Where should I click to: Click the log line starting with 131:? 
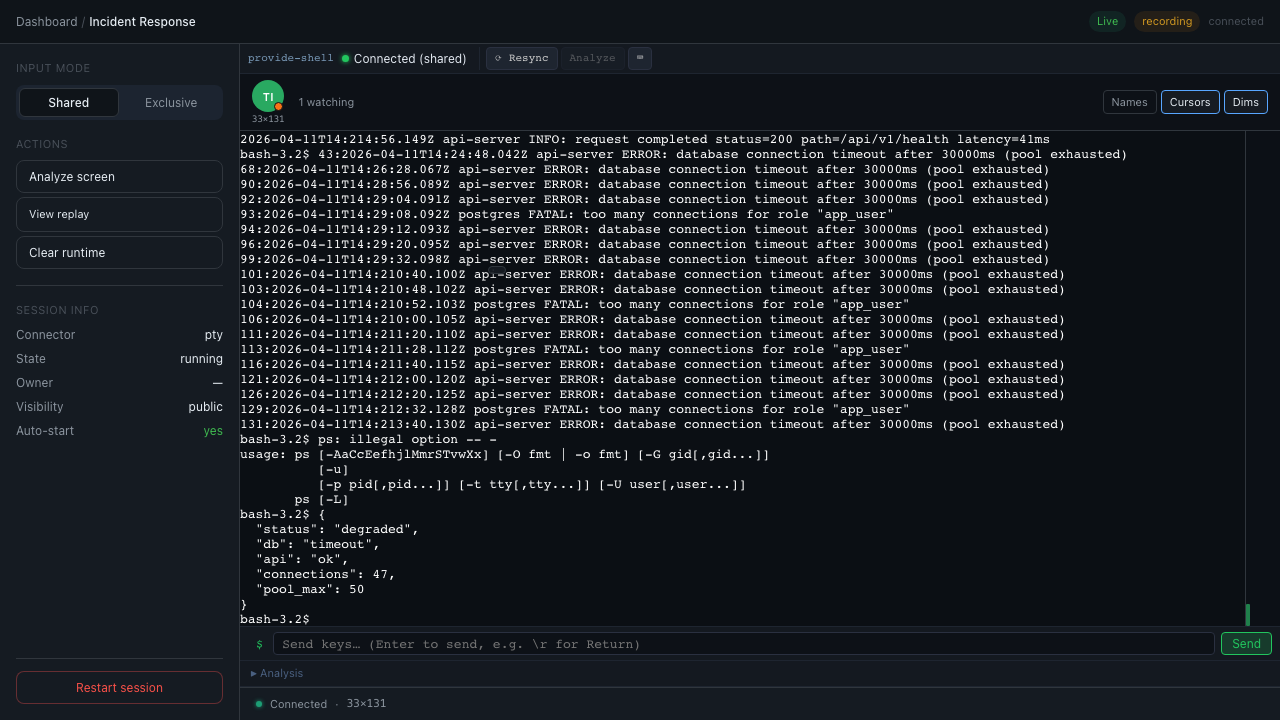coord(653,424)
